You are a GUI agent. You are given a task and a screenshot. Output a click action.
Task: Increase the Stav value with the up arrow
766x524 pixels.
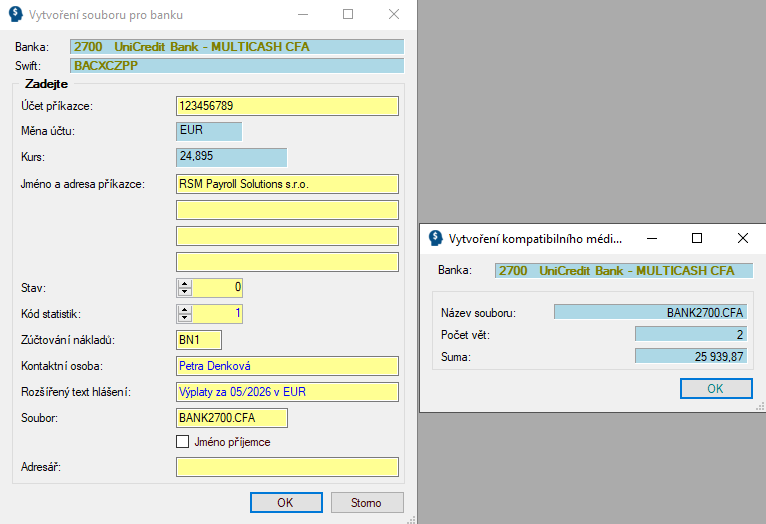click(x=184, y=284)
